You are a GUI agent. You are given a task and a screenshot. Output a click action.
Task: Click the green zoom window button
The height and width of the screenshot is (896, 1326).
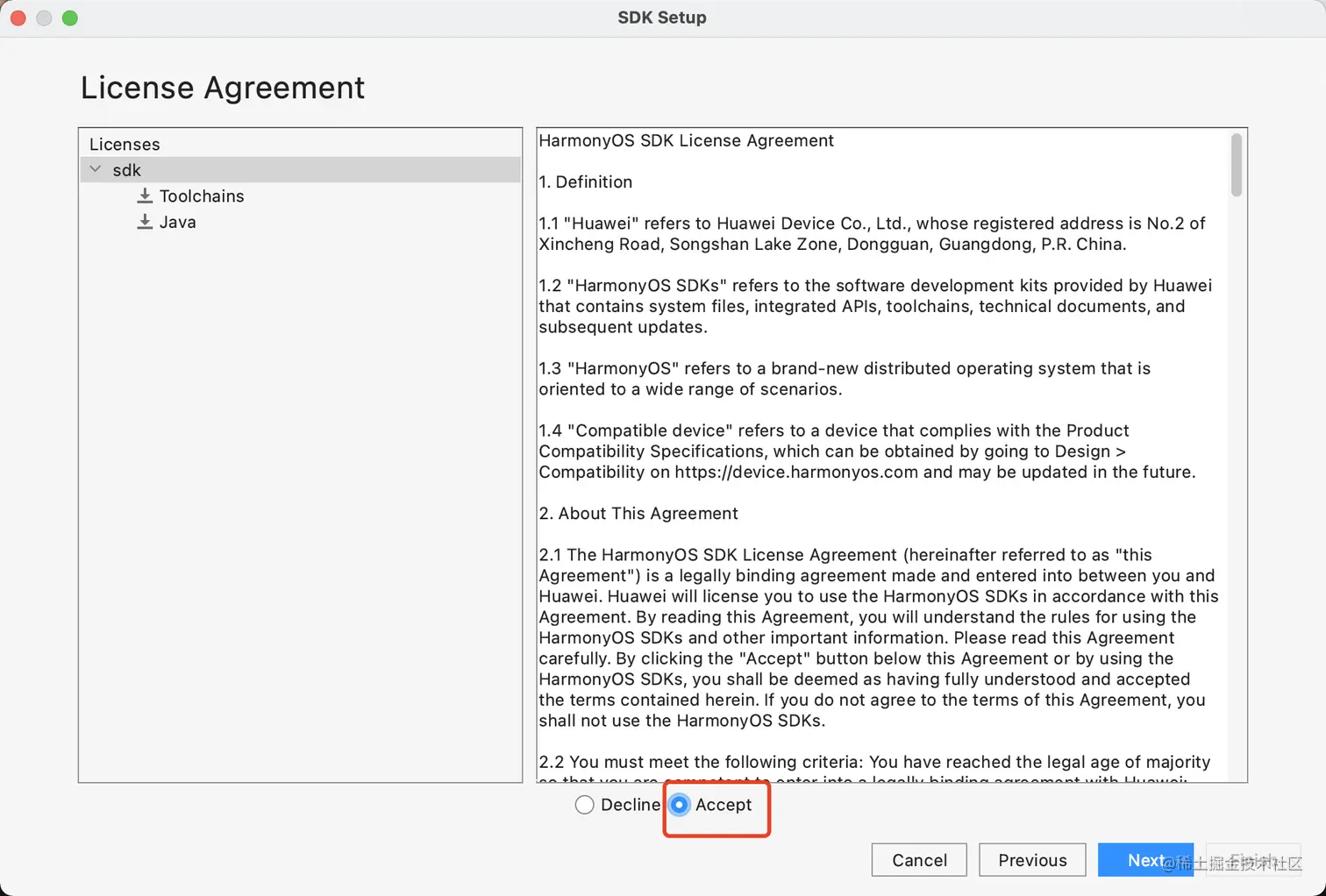coord(70,18)
